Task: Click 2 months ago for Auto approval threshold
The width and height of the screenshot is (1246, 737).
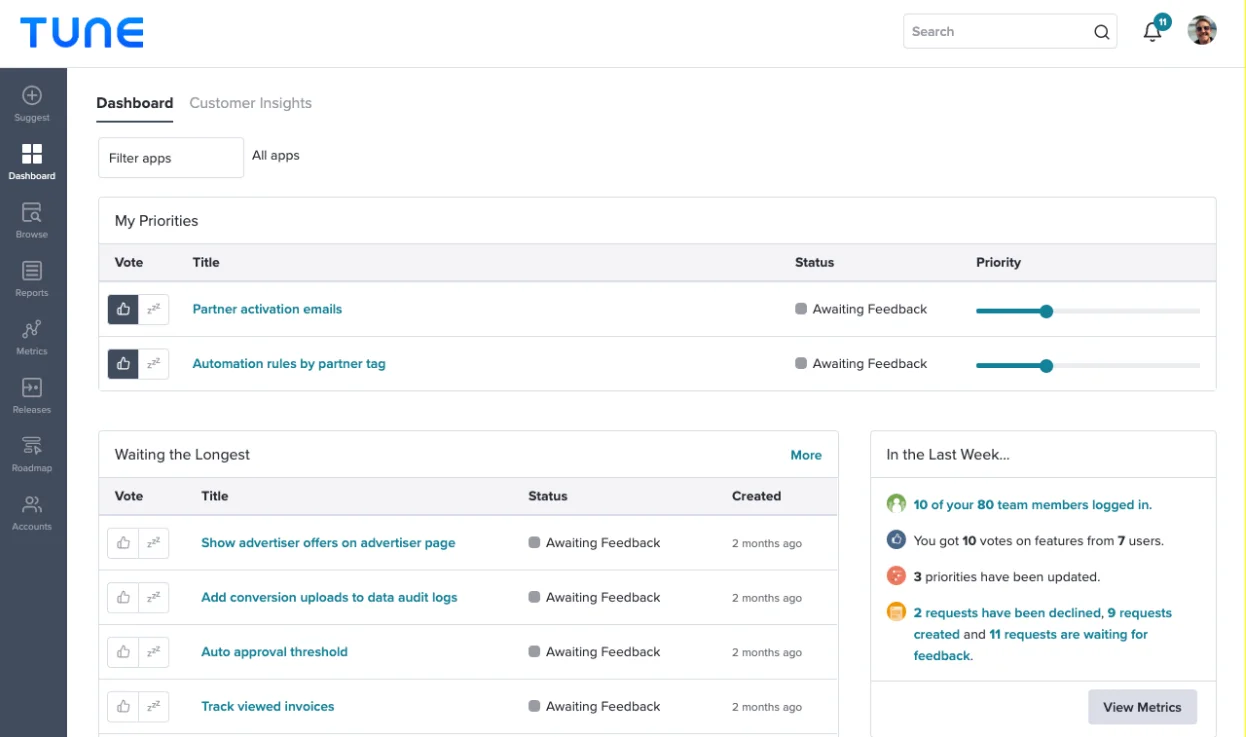Action: pyautogui.click(x=767, y=652)
